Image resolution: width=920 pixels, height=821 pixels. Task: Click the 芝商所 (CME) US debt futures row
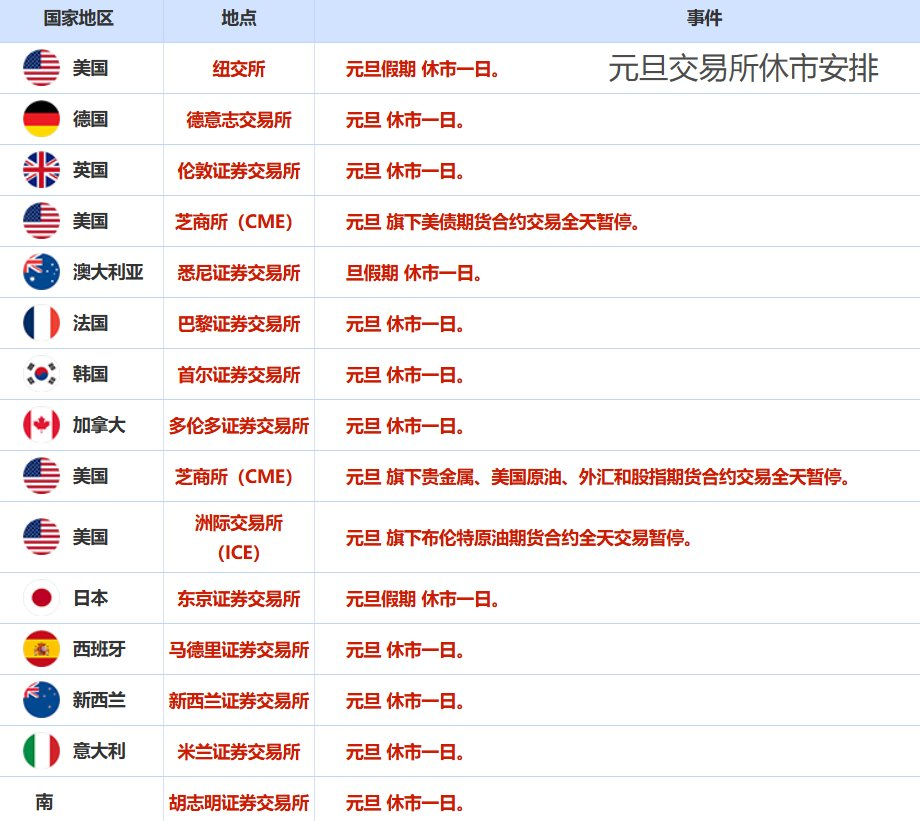click(x=238, y=221)
